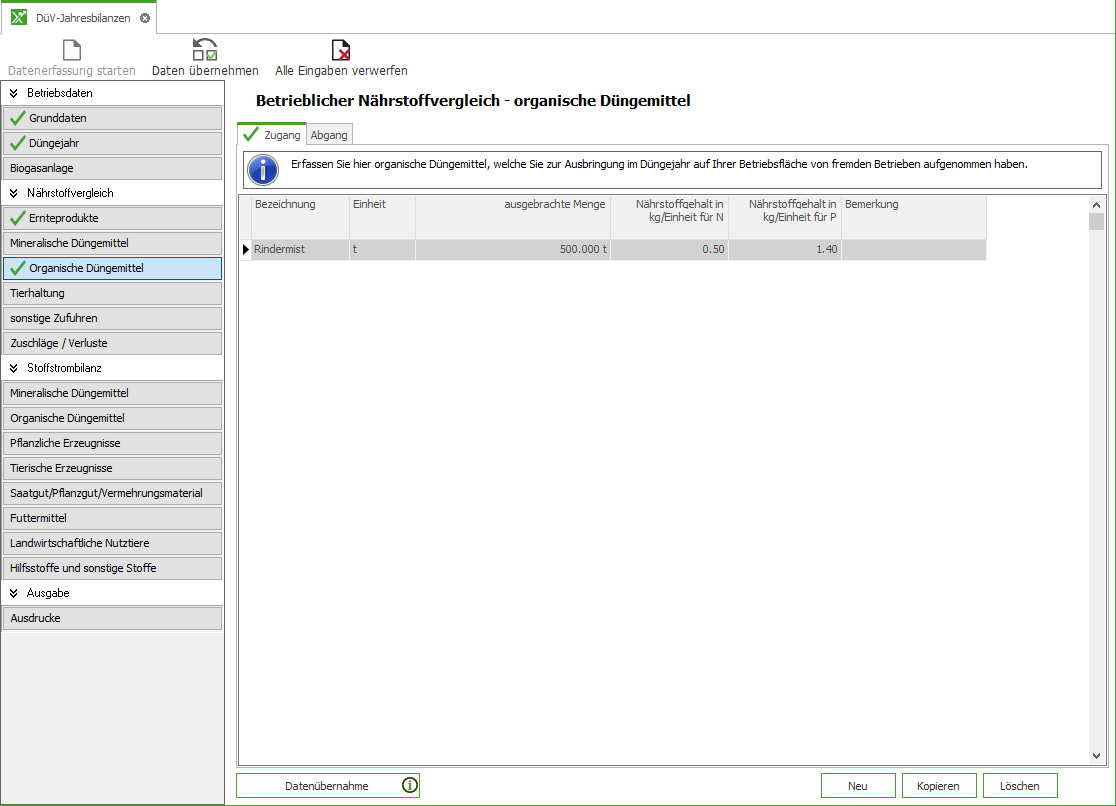Click the Kopieren button

938,786
